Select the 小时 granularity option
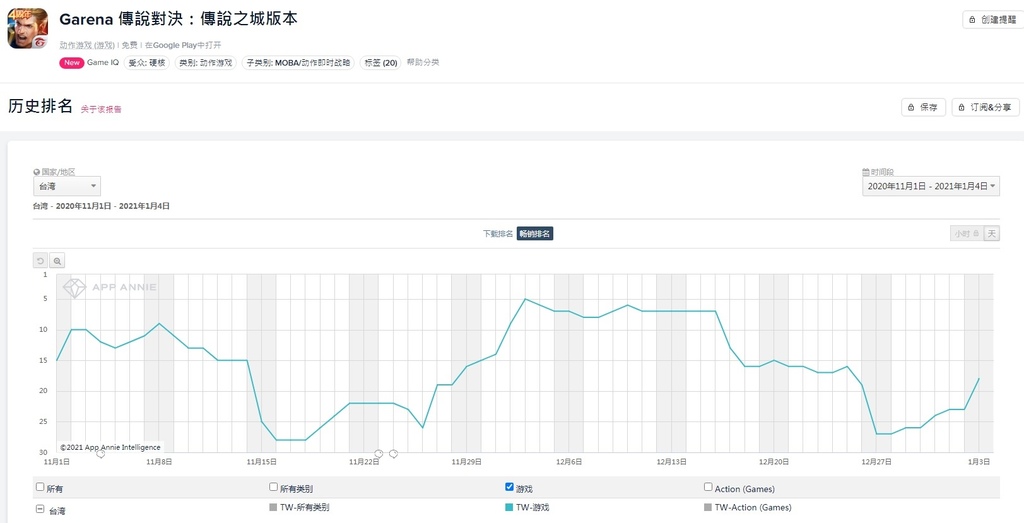This screenshot has width=1024, height=523. [x=966, y=234]
